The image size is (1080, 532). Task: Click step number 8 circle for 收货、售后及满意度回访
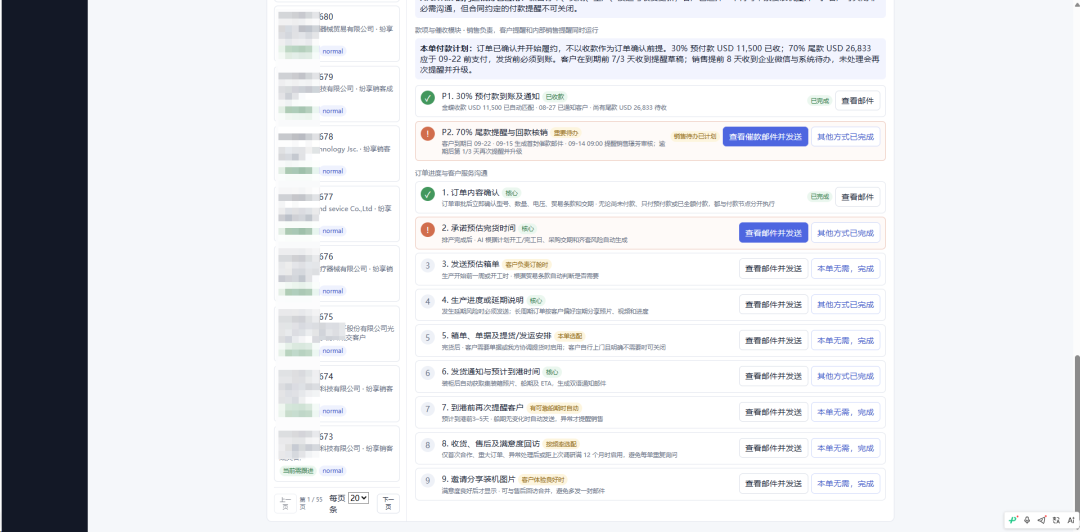click(428, 444)
